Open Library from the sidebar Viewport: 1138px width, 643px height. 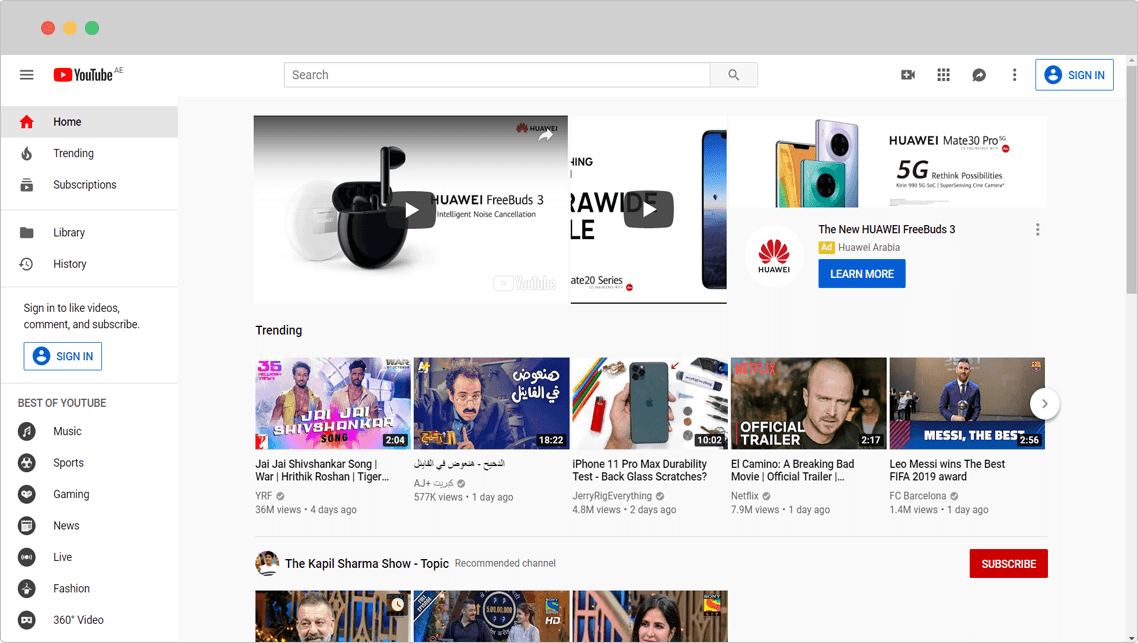click(x=89, y=232)
